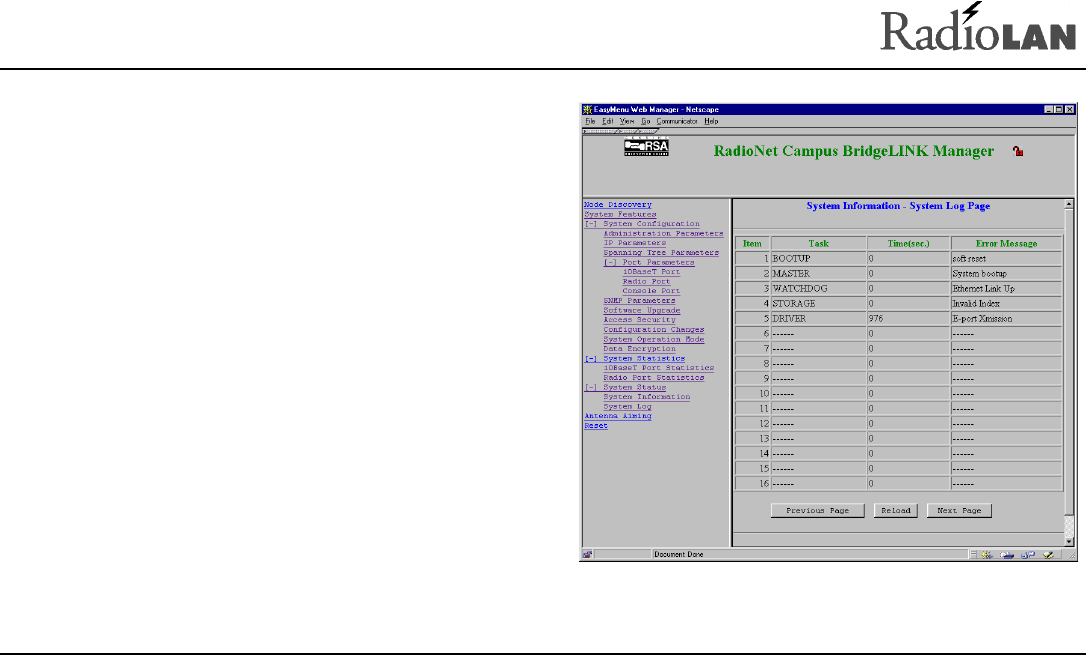Viewport: 1086px width, 655px height.
Task: Open the 10BaseT Port link
Action: 651,272
